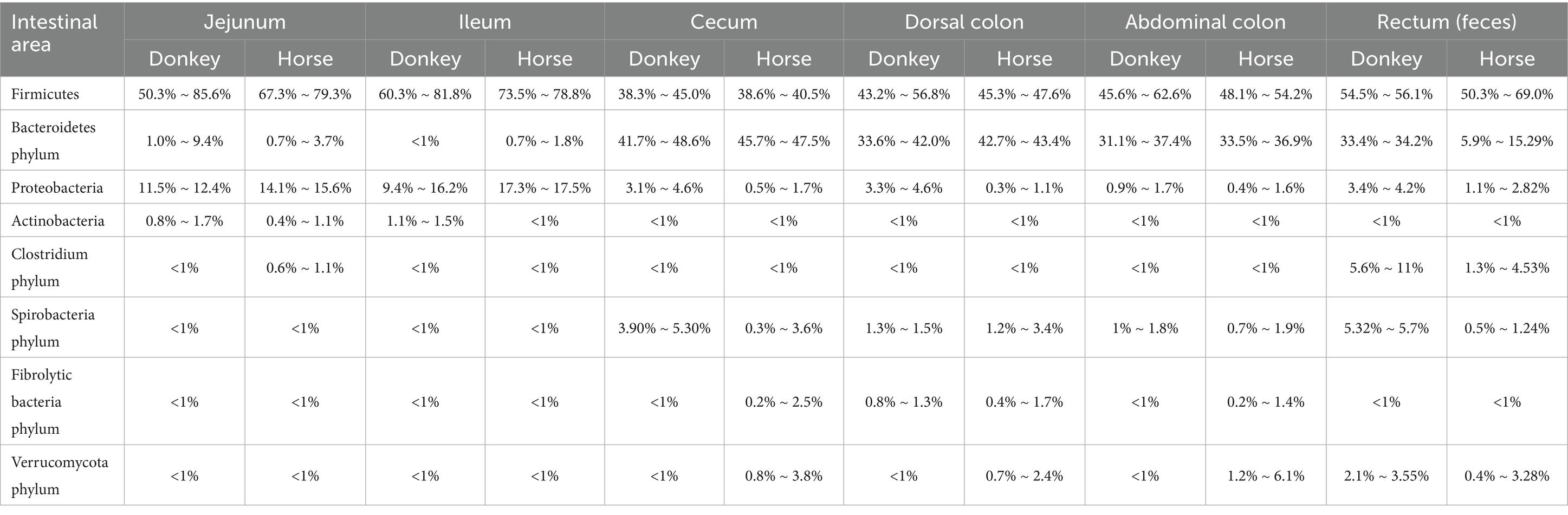Screen dimensions: 1568x515
Task: Click the Actinobacteria row label
Action: (58, 221)
